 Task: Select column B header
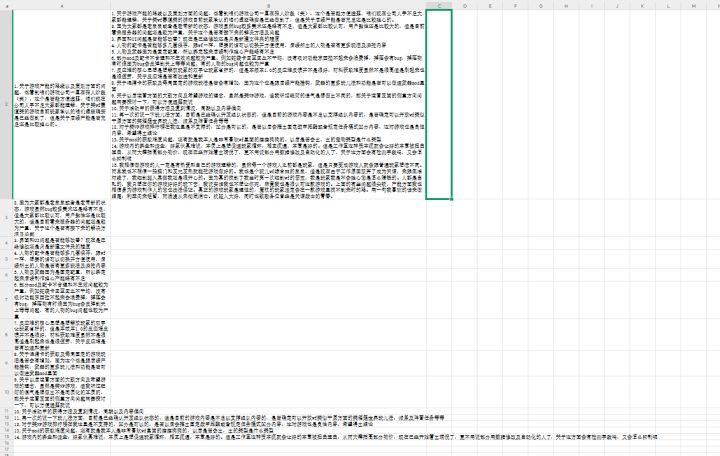pos(268,6)
